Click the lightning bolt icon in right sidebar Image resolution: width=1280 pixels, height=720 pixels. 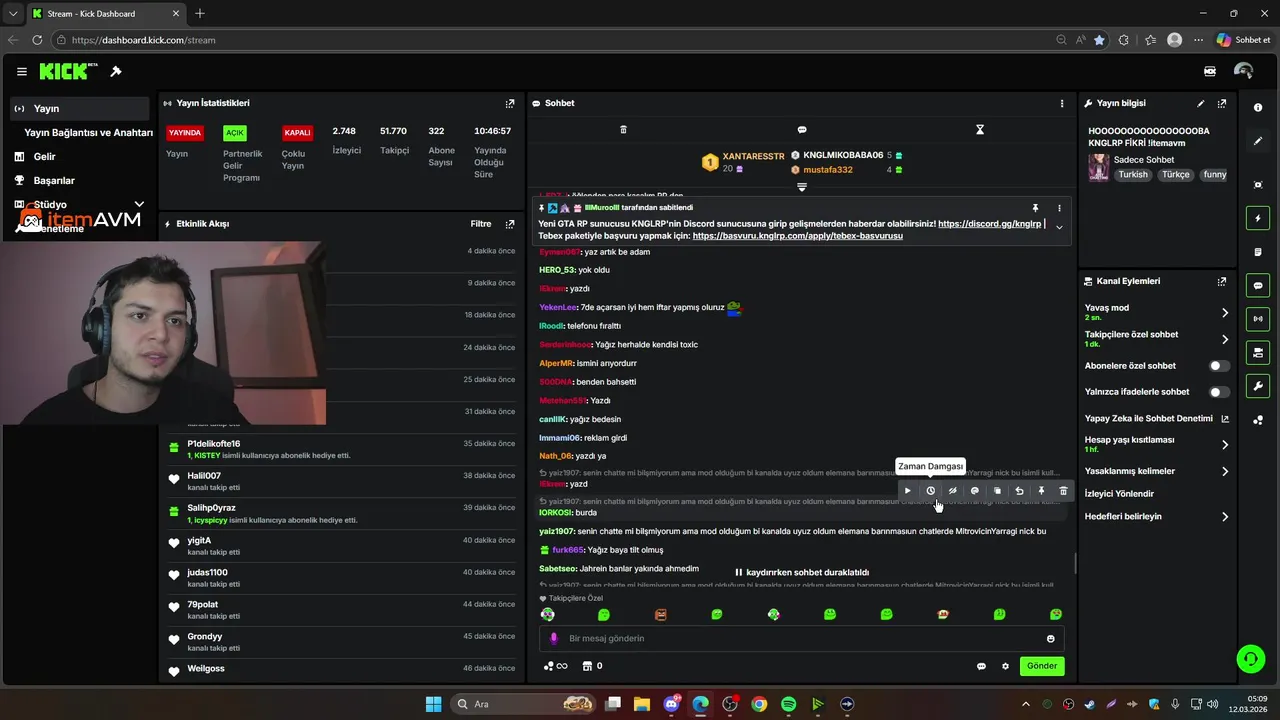1258,218
